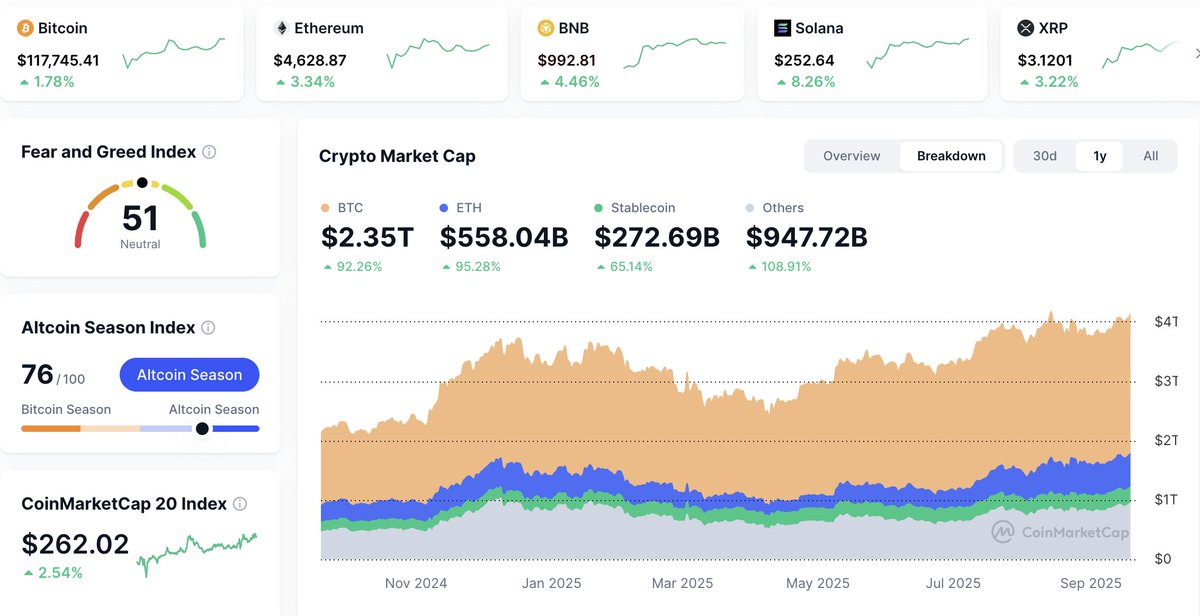Click the Bitcoin coin icon
This screenshot has height=616, width=1200.
coord(24,28)
